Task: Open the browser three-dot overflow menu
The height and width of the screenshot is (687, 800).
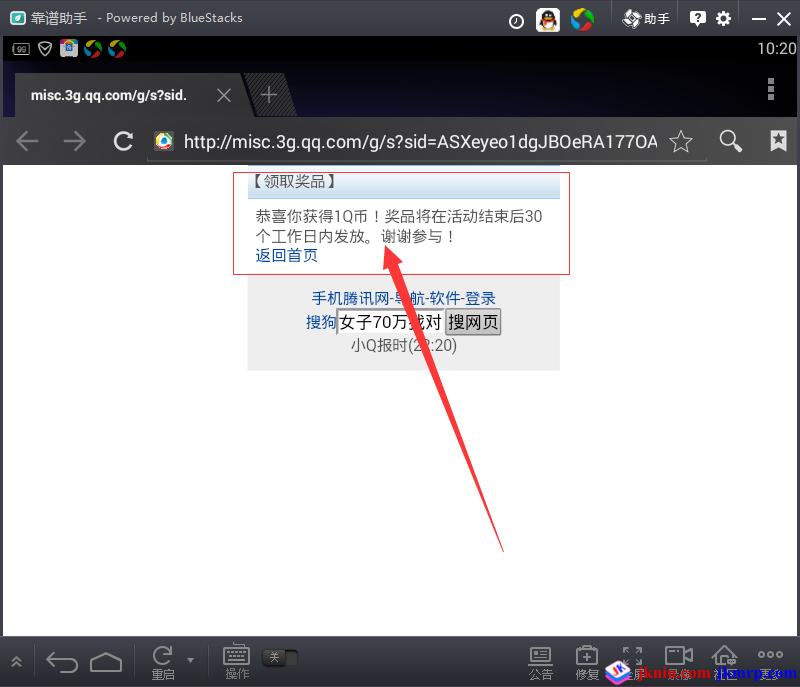Action: [x=771, y=90]
